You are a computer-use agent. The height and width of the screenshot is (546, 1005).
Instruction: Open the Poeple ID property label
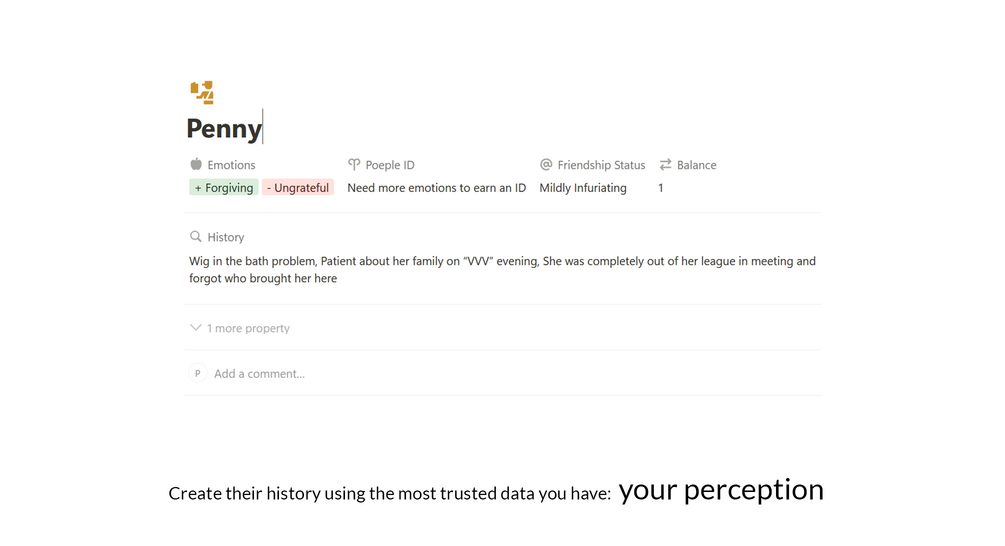[390, 165]
